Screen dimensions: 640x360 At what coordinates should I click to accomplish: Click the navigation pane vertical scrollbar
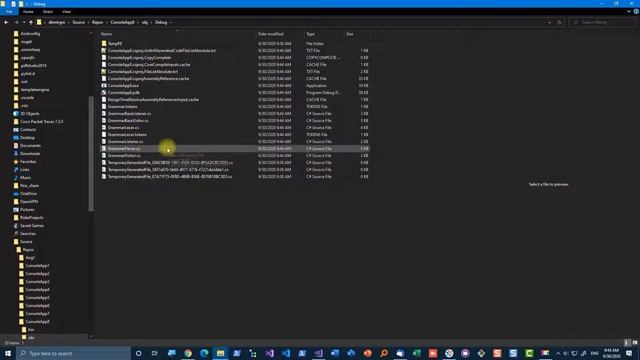click(x=91, y=154)
